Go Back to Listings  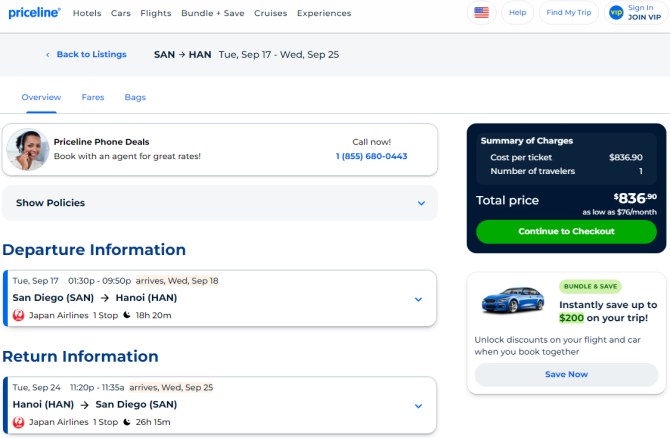click(x=91, y=55)
